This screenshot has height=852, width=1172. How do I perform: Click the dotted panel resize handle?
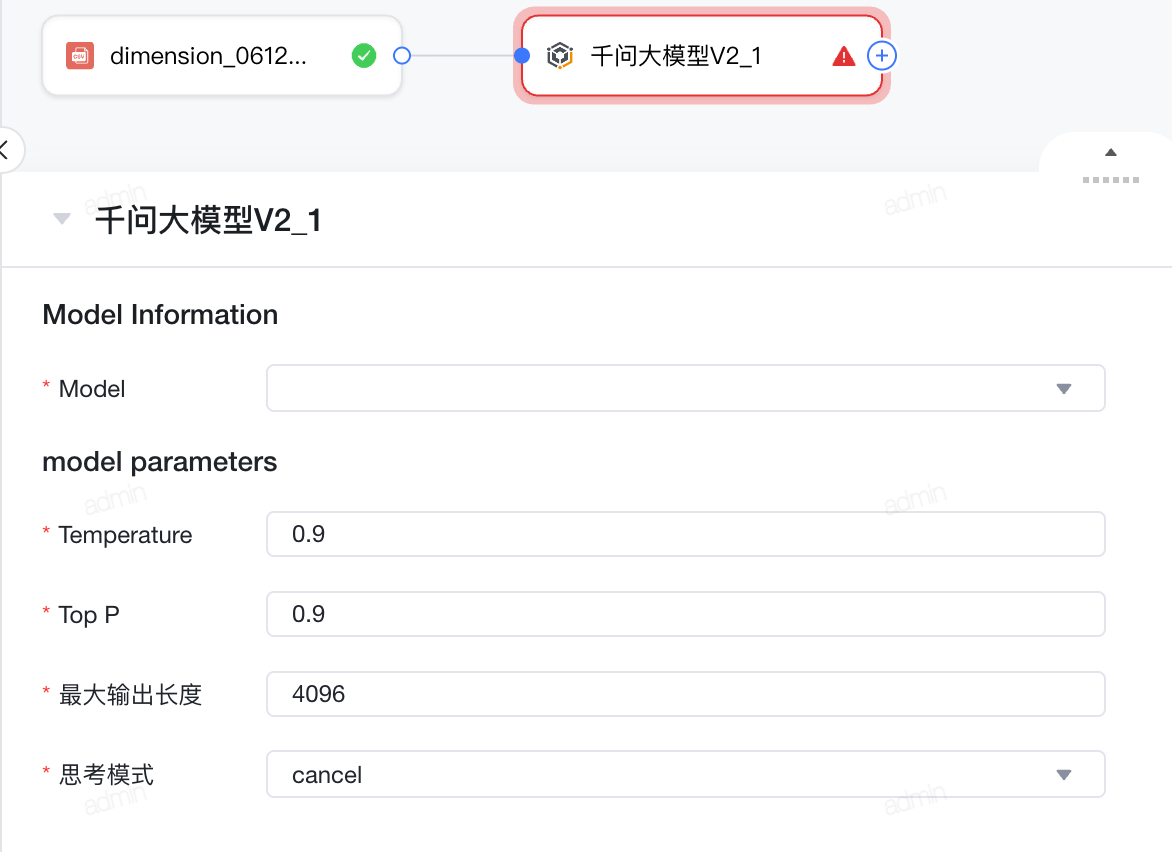click(1111, 180)
